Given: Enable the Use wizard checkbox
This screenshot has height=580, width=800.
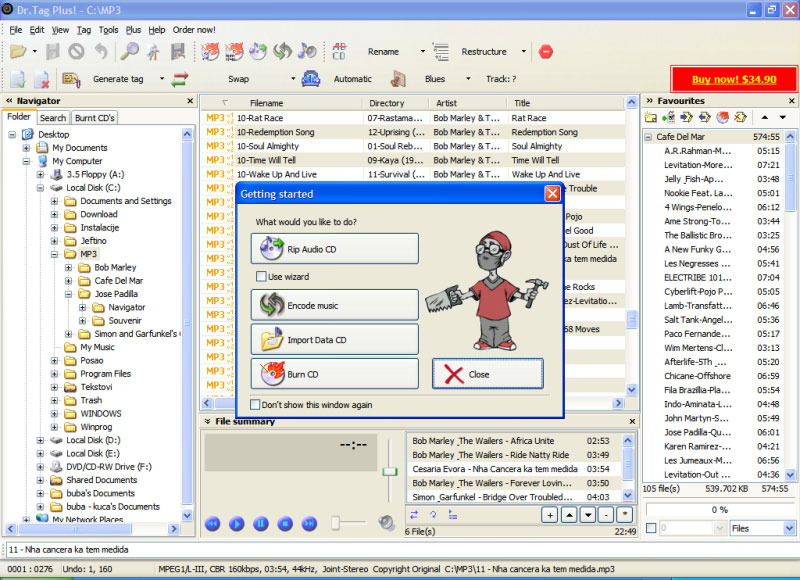Looking at the screenshot, I should point(261,276).
